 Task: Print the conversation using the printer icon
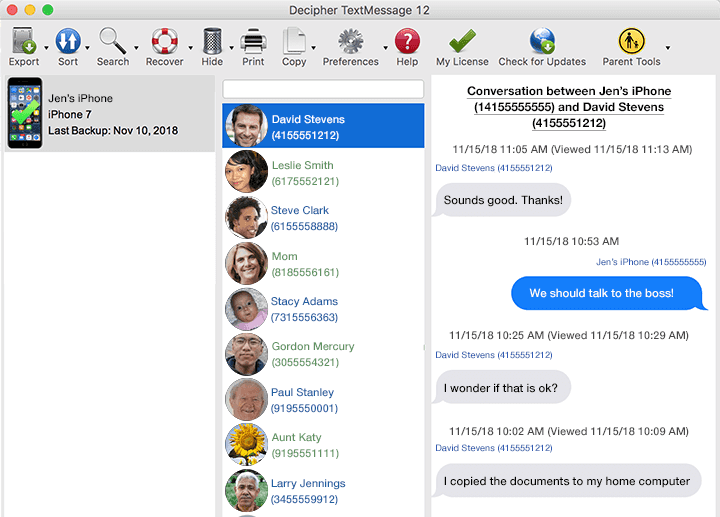[x=253, y=42]
